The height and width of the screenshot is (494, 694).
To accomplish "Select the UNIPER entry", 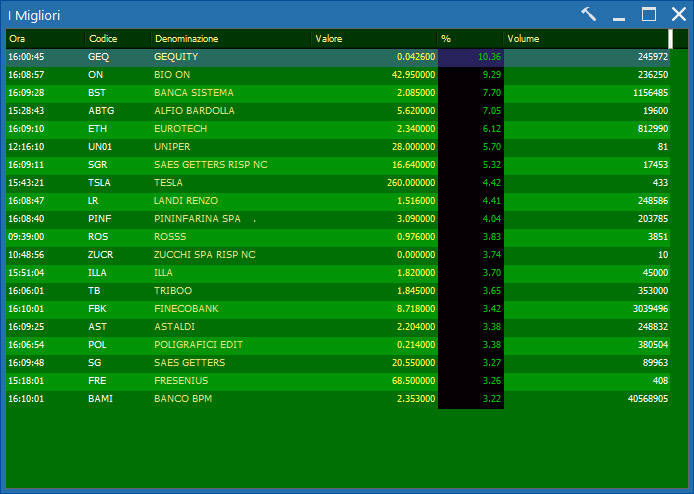I will 172,147.
